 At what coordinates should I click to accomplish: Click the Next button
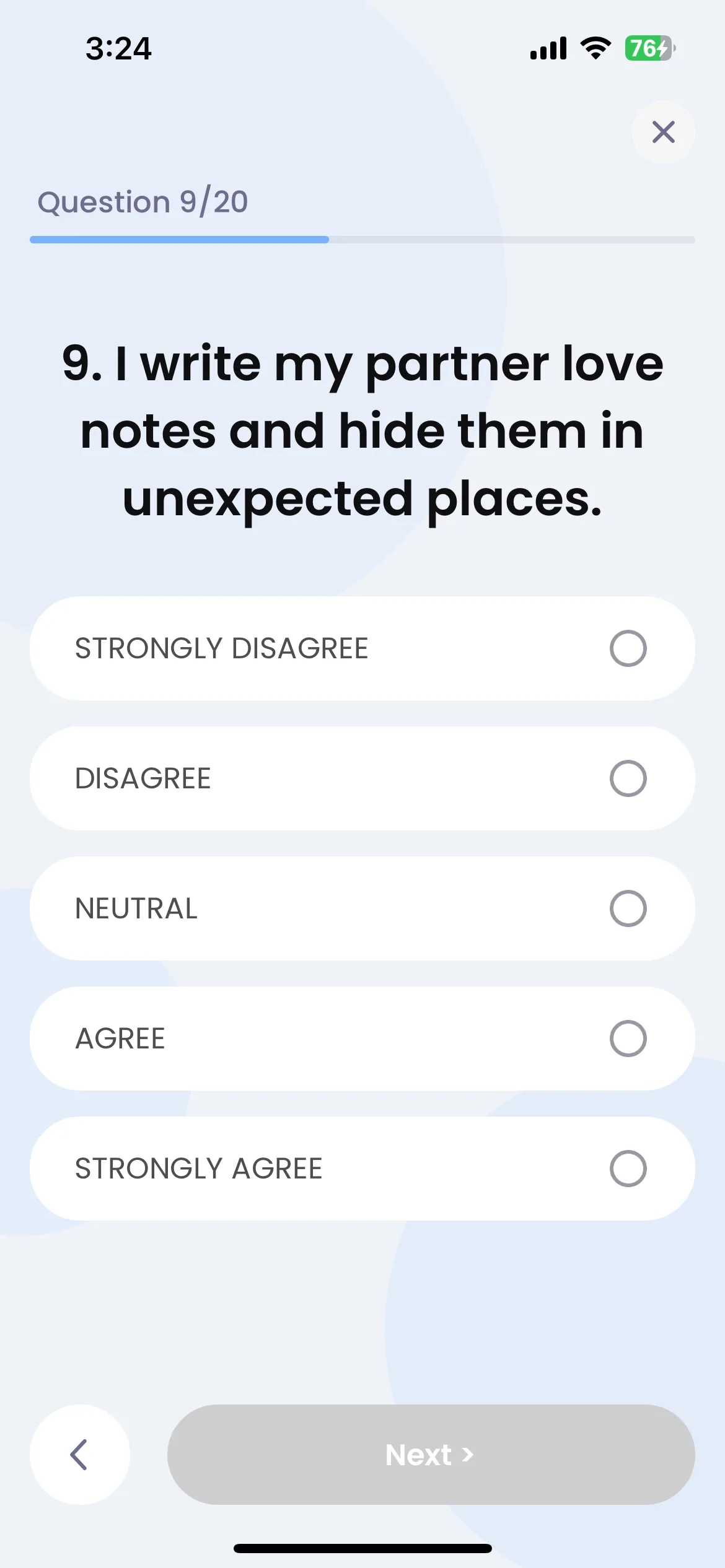[431, 1454]
